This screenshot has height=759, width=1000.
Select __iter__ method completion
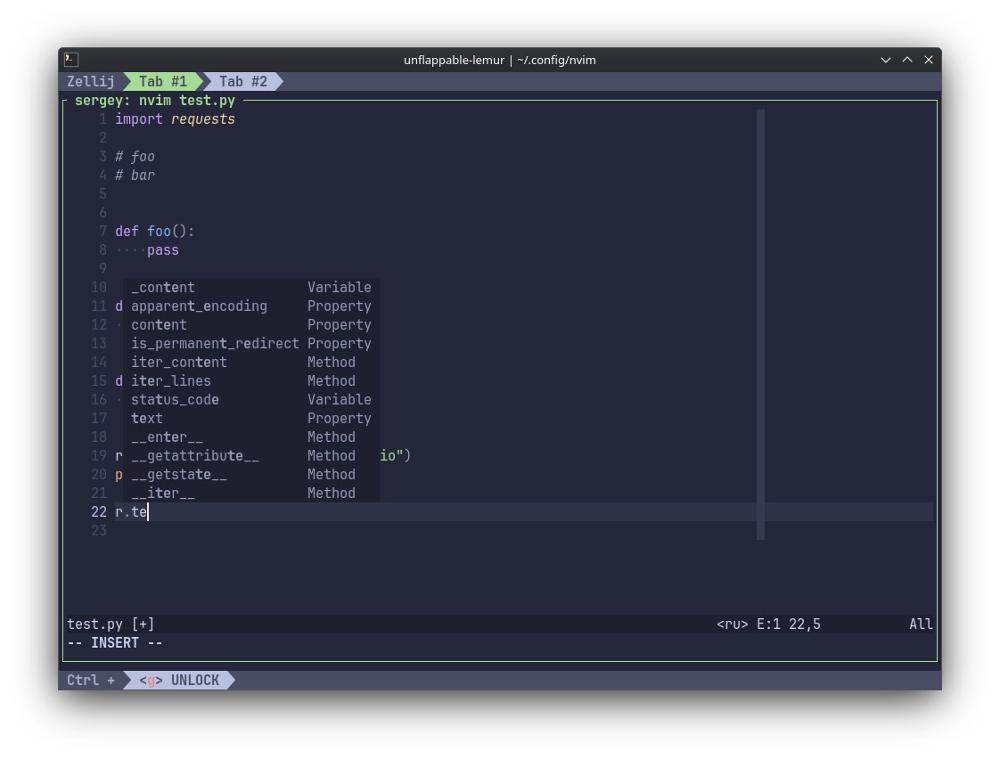click(x=251, y=493)
